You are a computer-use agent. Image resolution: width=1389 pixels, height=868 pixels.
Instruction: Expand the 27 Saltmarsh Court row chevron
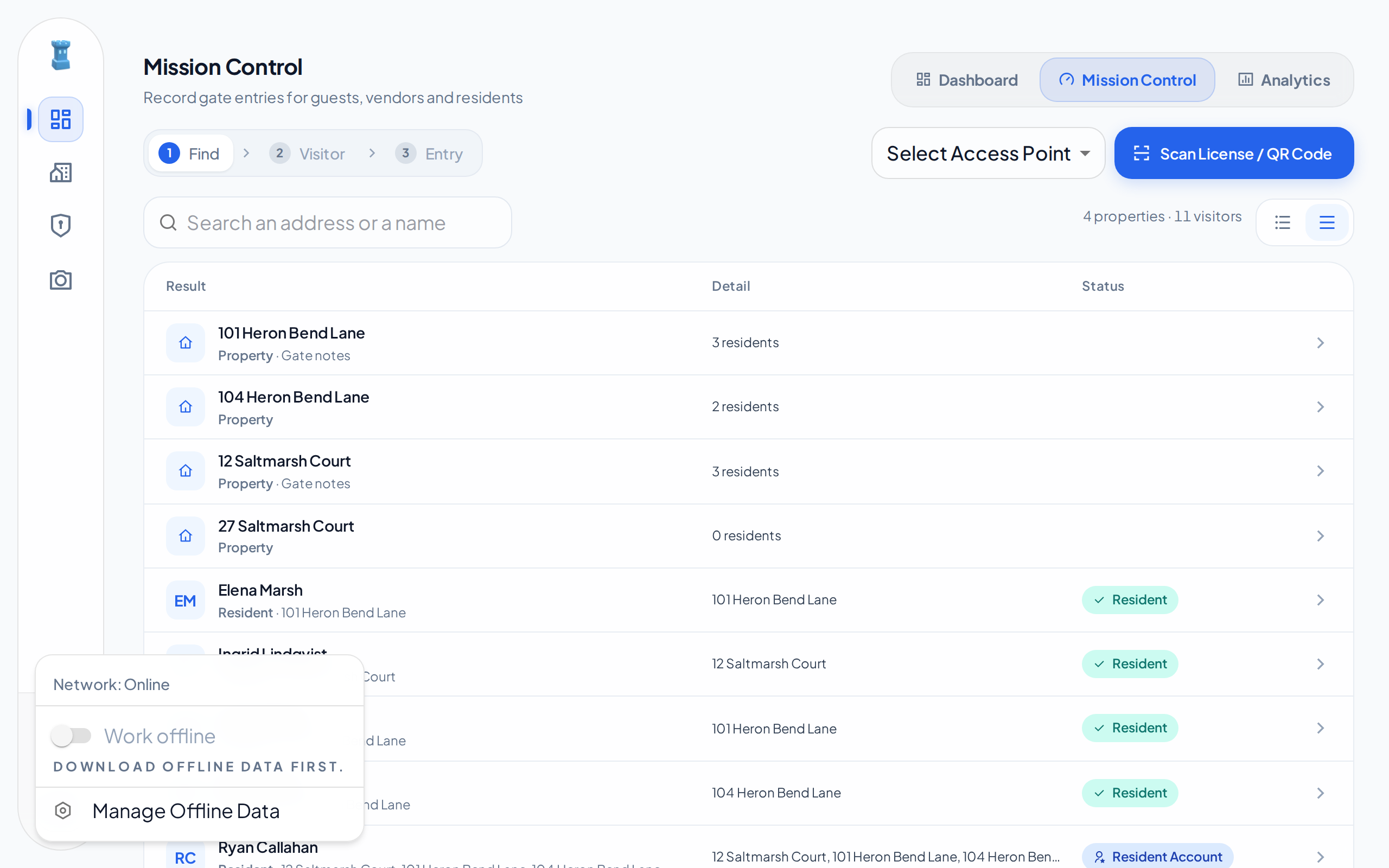1321,536
